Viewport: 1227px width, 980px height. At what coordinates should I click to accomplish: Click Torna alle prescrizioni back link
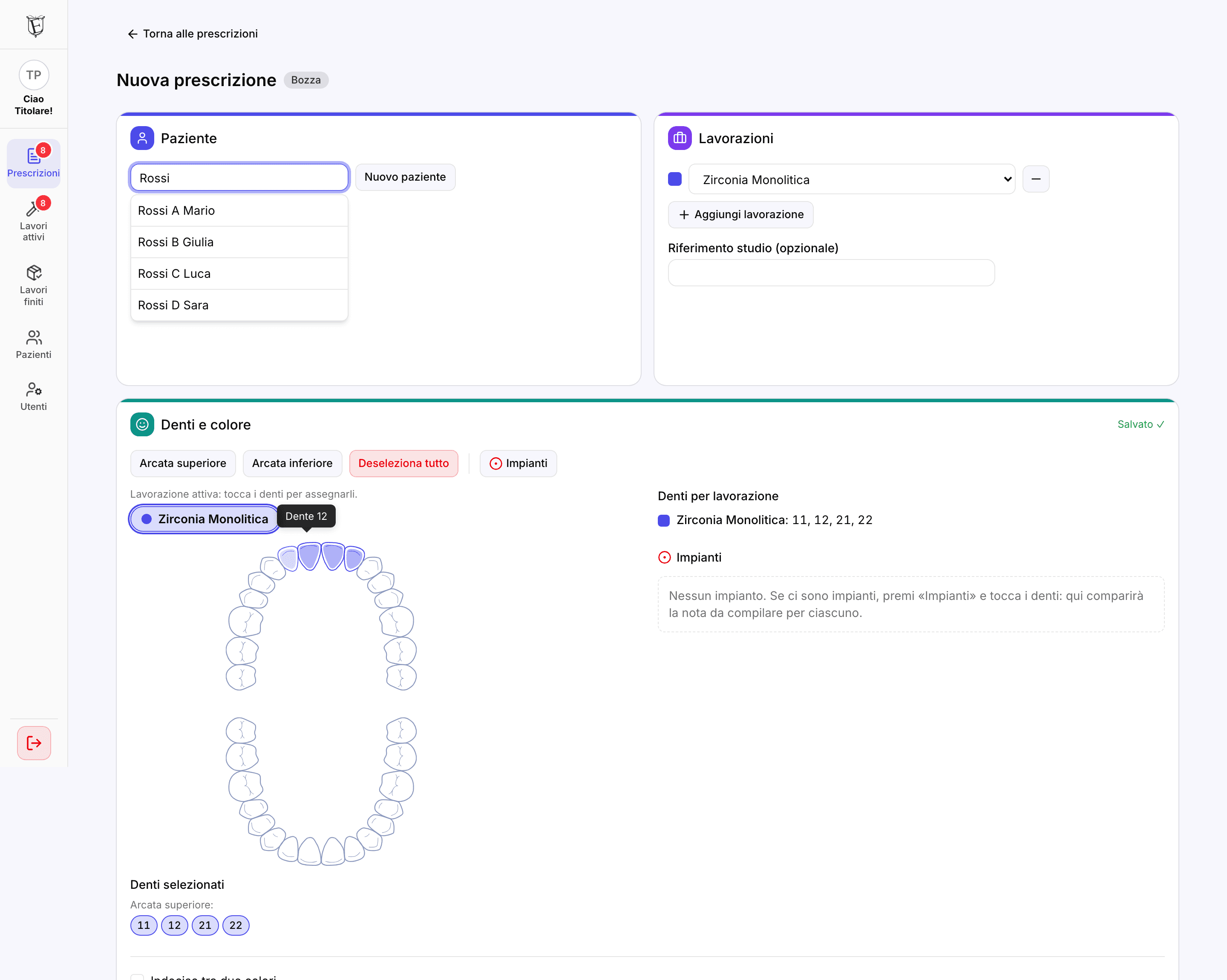pos(193,34)
